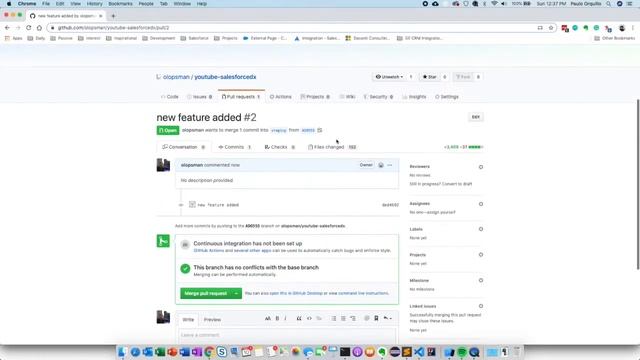
Task: Open the sidebar Projects gear settings
Action: pyautogui.click(x=481, y=255)
